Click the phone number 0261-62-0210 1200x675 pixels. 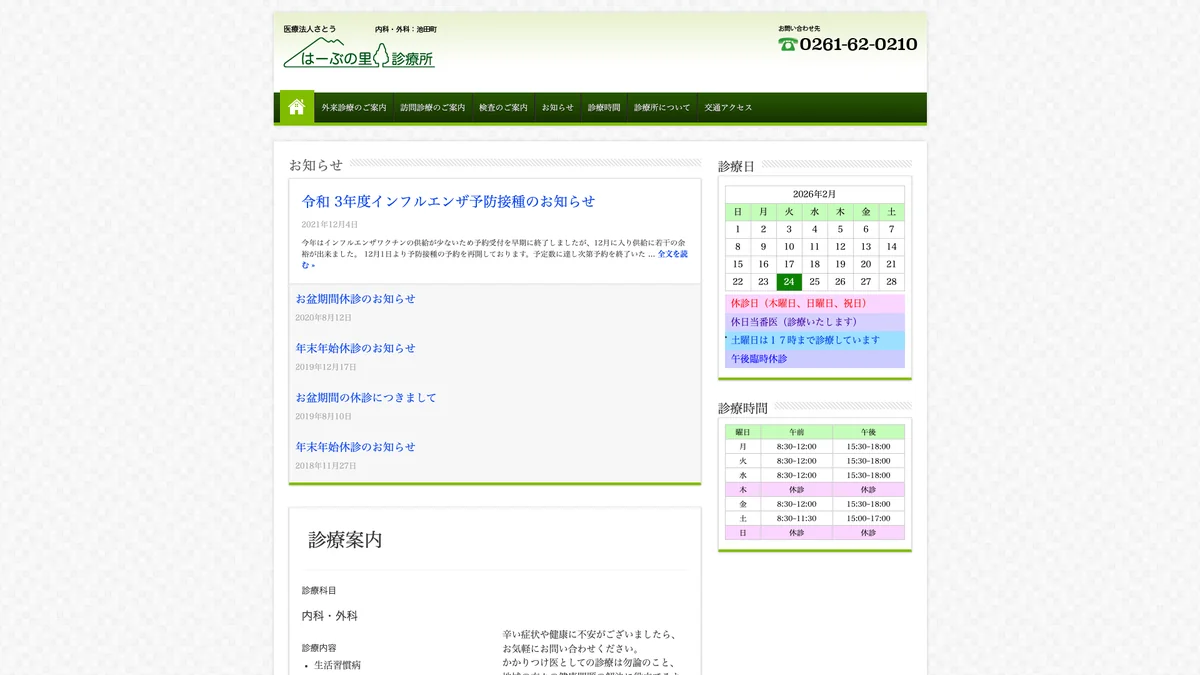[x=857, y=44]
